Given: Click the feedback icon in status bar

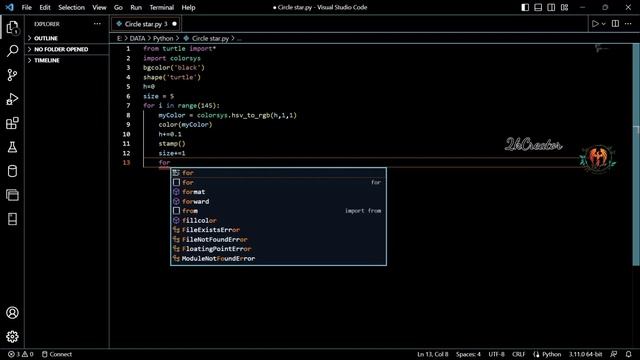Looking at the screenshot, I should pos(613,354).
